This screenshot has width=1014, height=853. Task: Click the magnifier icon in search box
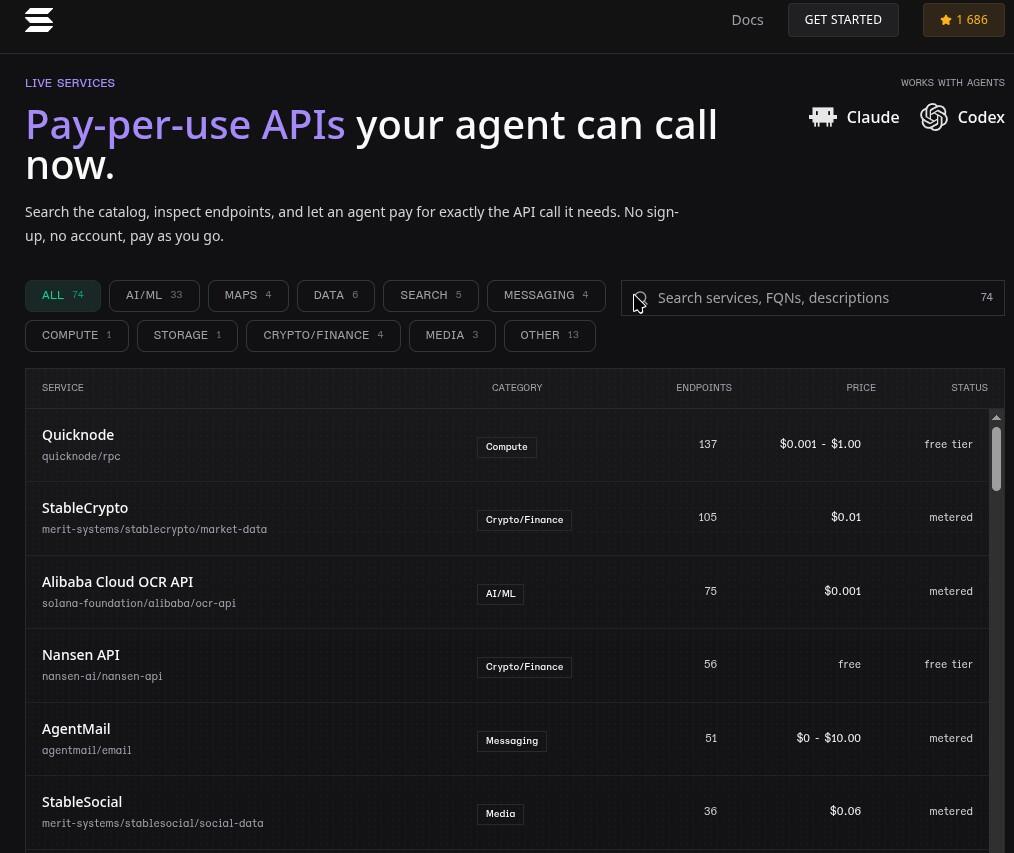pyautogui.click(x=640, y=298)
